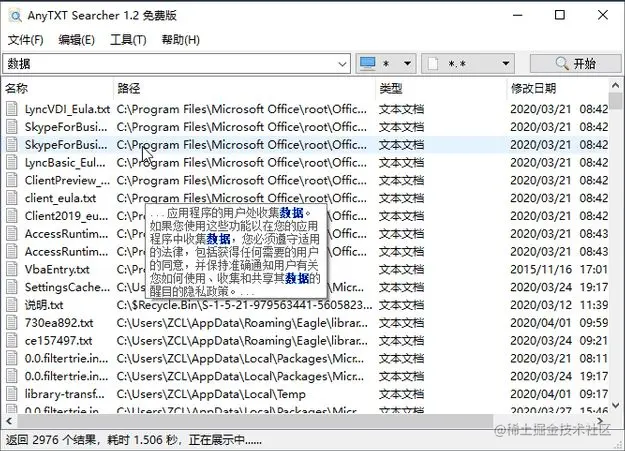Viewport: 625px width, 451px height.
Task: Click the AppData\Local\Temp path cell
Action: click(211, 394)
